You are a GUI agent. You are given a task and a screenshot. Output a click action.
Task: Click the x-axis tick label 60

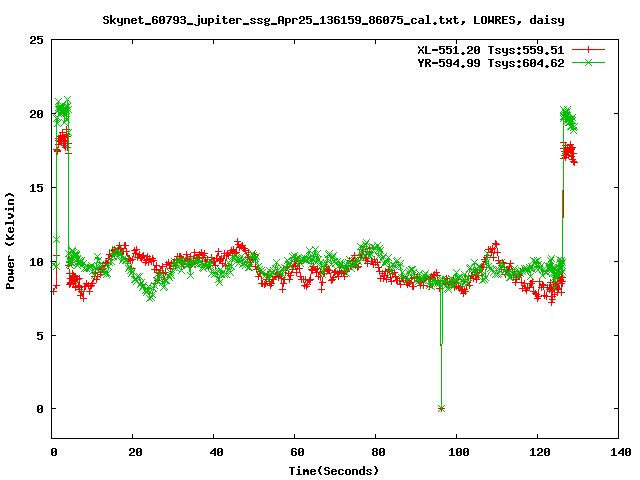(297, 452)
